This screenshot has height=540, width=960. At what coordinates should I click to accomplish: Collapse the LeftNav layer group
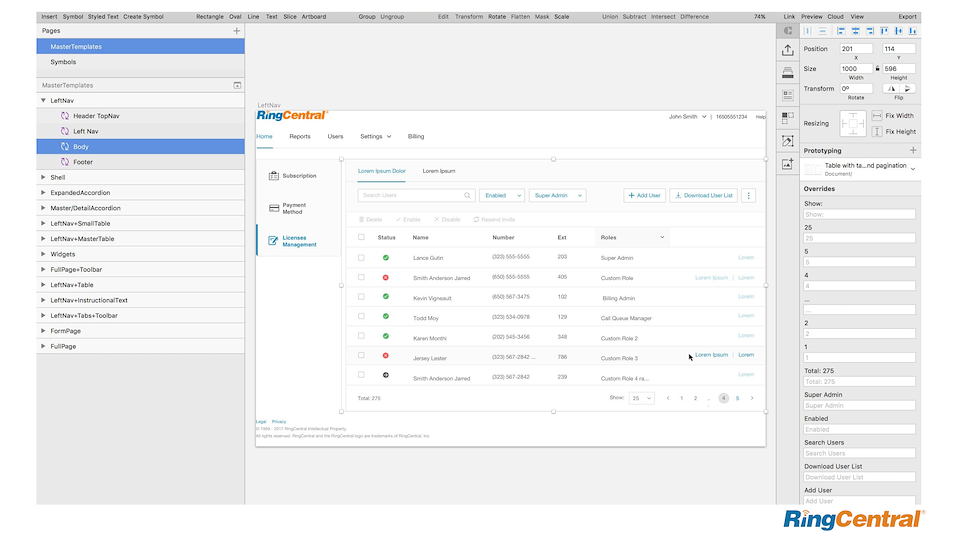coord(43,101)
